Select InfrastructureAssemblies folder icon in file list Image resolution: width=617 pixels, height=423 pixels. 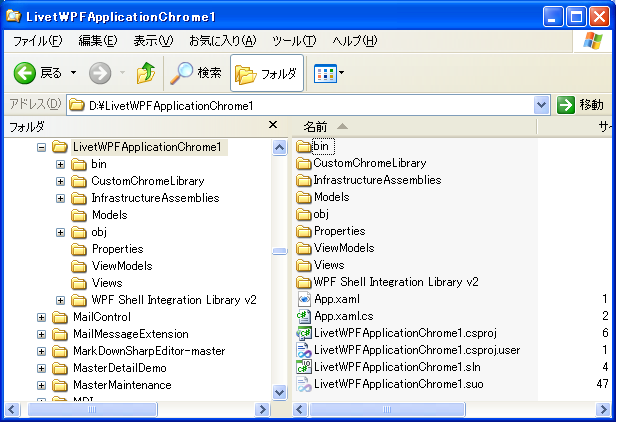click(303, 181)
